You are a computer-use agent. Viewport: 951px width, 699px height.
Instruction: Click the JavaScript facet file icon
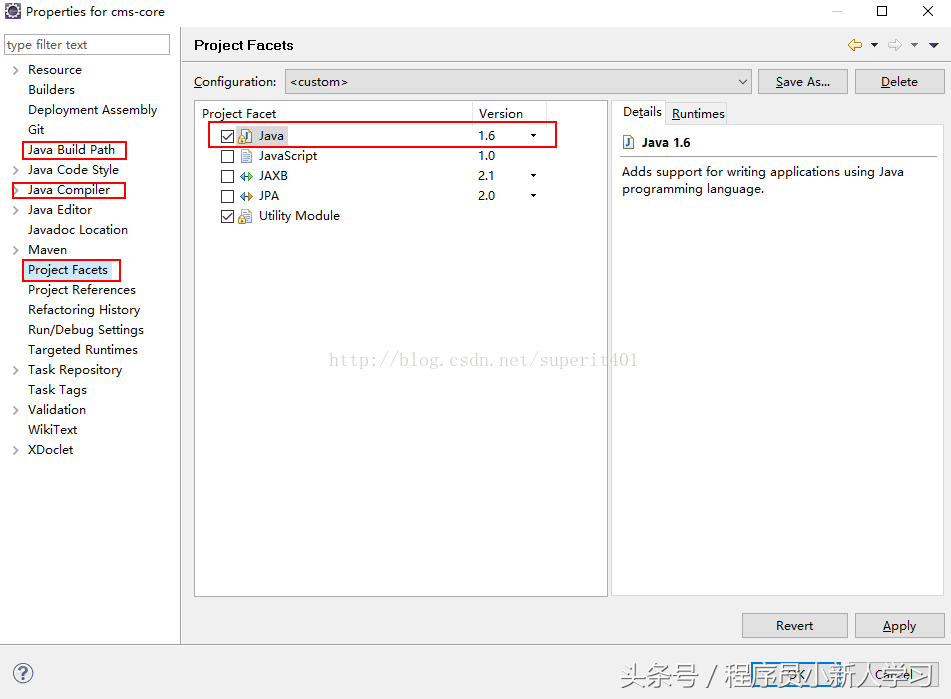coord(246,156)
